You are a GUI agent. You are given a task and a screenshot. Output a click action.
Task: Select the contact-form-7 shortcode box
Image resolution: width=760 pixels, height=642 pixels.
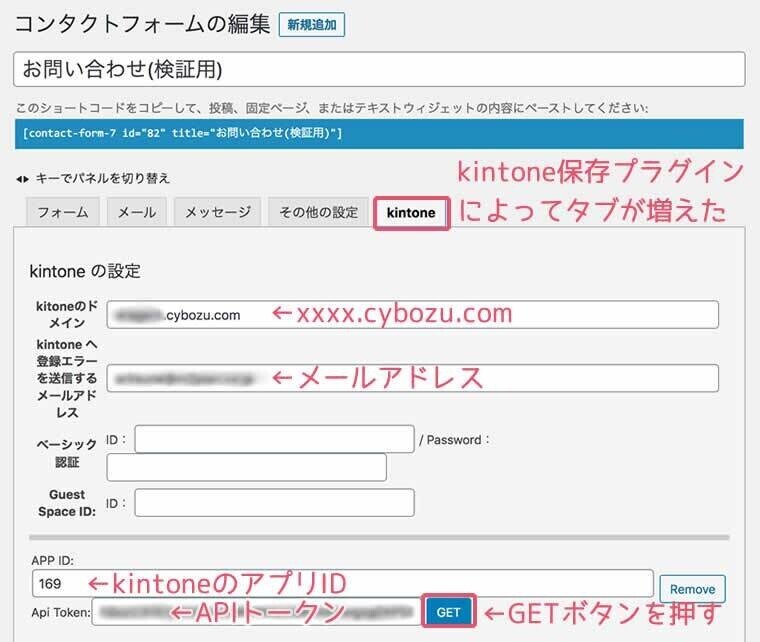pos(379,134)
